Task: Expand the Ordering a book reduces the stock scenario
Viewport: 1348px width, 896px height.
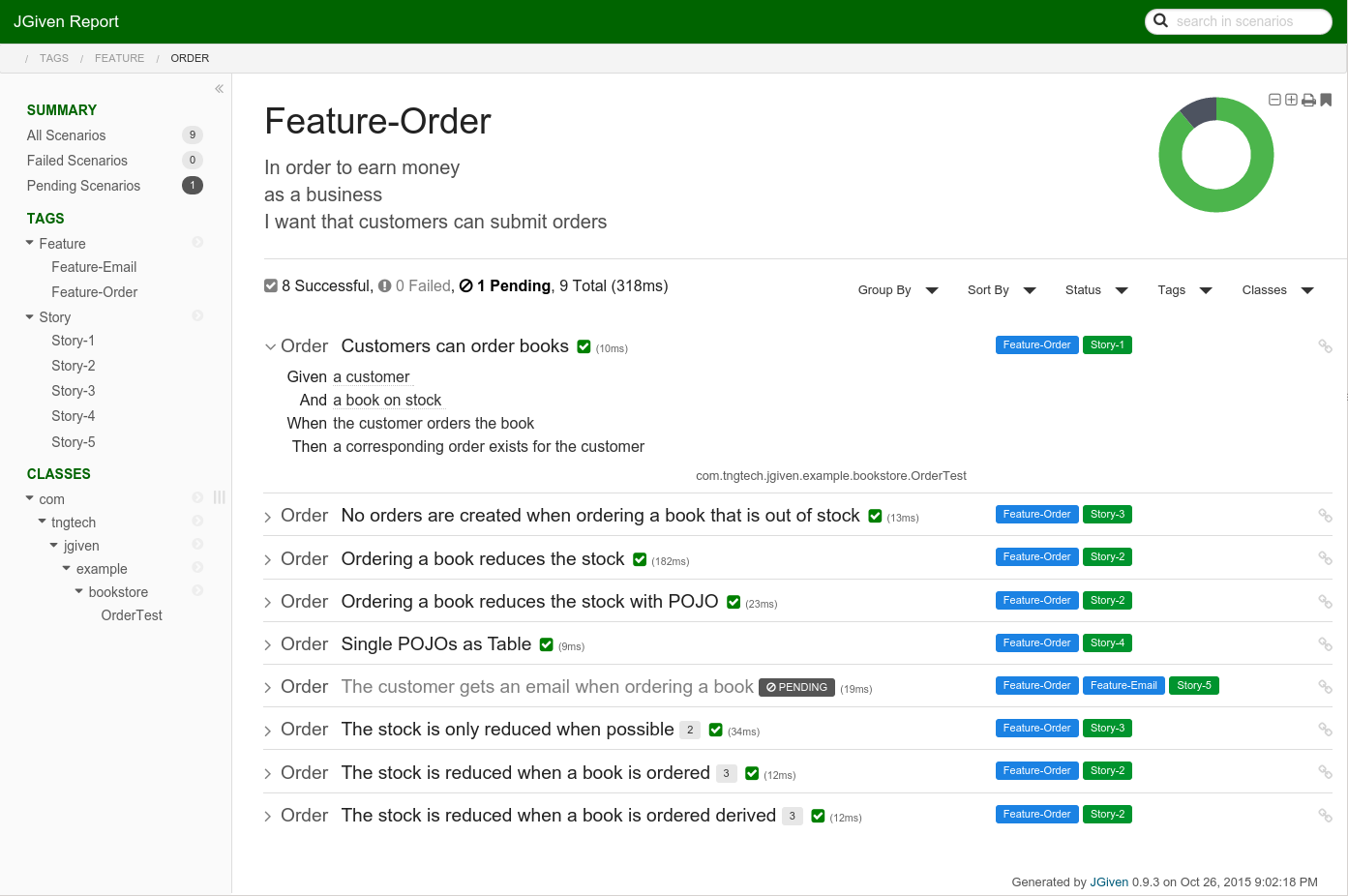Action: 268,560
